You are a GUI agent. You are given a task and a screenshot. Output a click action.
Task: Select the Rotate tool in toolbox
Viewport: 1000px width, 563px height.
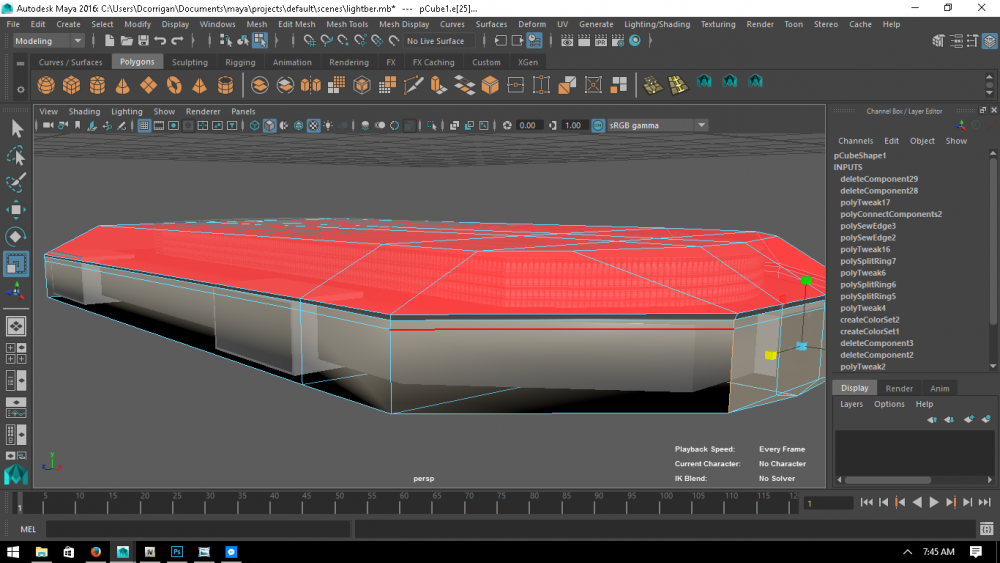(17, 237)
